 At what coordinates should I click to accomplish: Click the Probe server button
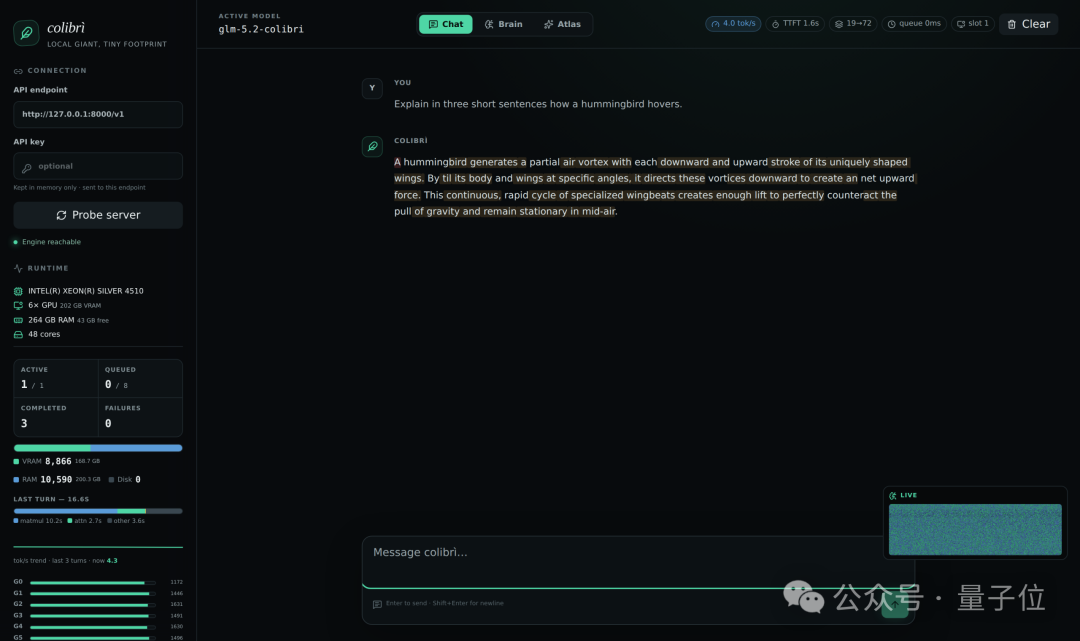tap(98, 215)
